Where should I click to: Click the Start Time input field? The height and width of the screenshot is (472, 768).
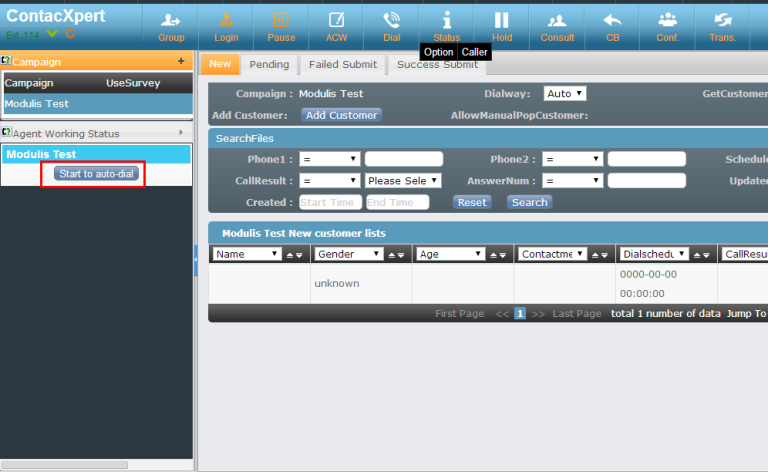(x=329, y=202)
